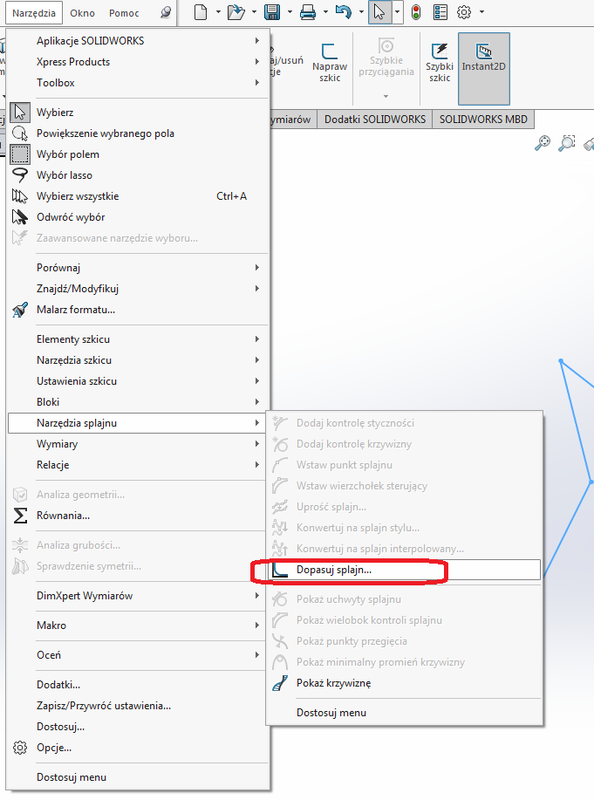Image resolution: width=594 pixels, height=800 pixels.
Task: Open dropdown arrow next to Open icon
Action: point(254,12)
